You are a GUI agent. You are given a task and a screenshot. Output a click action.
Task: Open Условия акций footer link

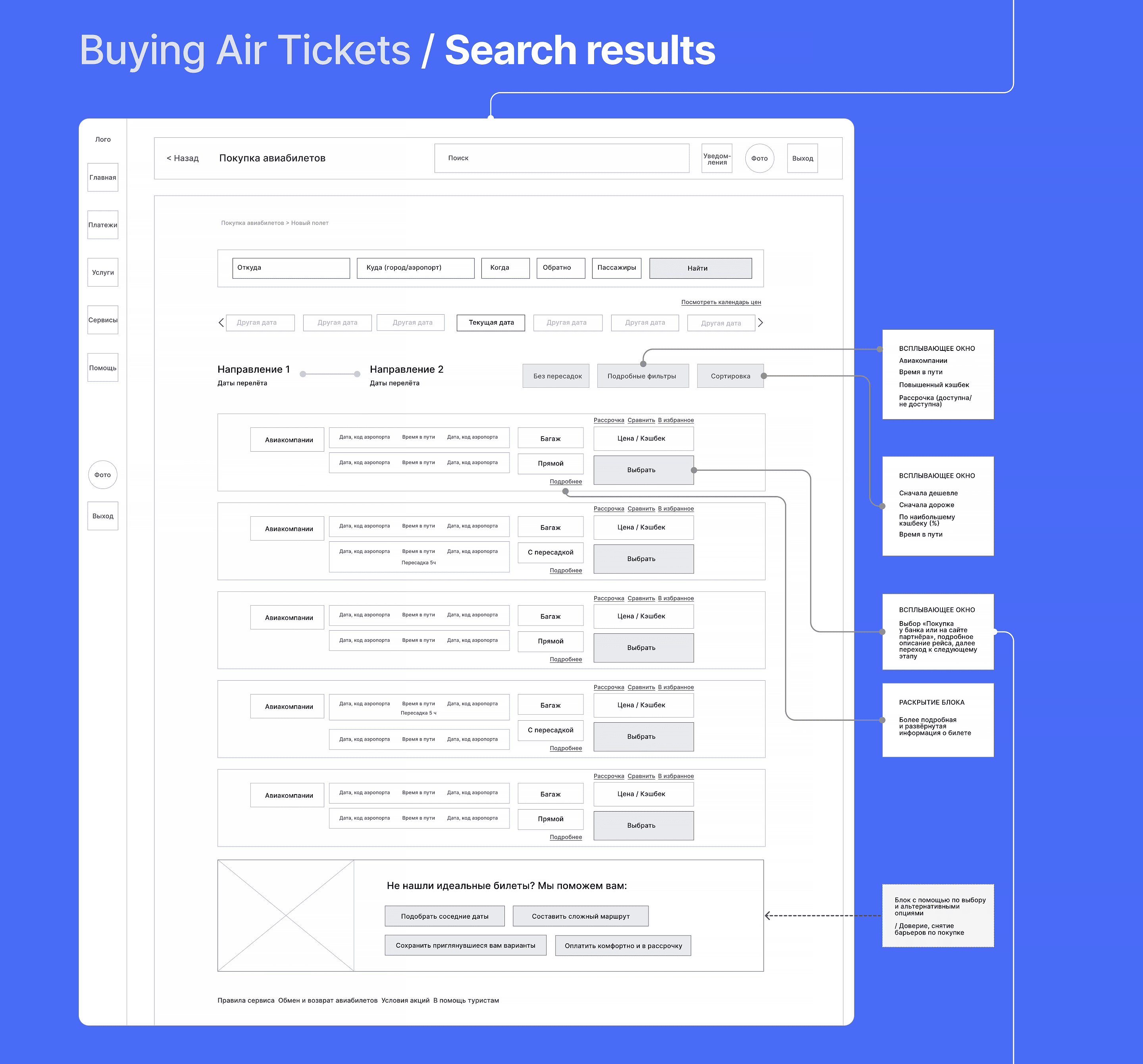[405, 1001]
